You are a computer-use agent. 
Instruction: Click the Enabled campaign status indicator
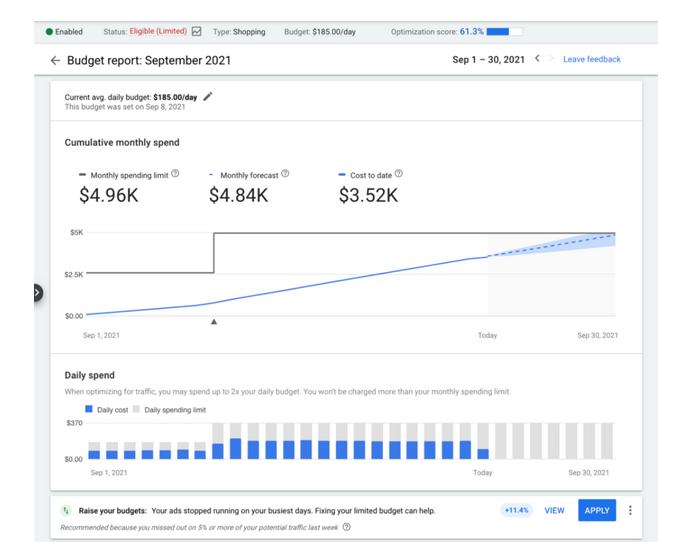pyautogui.click(x=50, y=32)
